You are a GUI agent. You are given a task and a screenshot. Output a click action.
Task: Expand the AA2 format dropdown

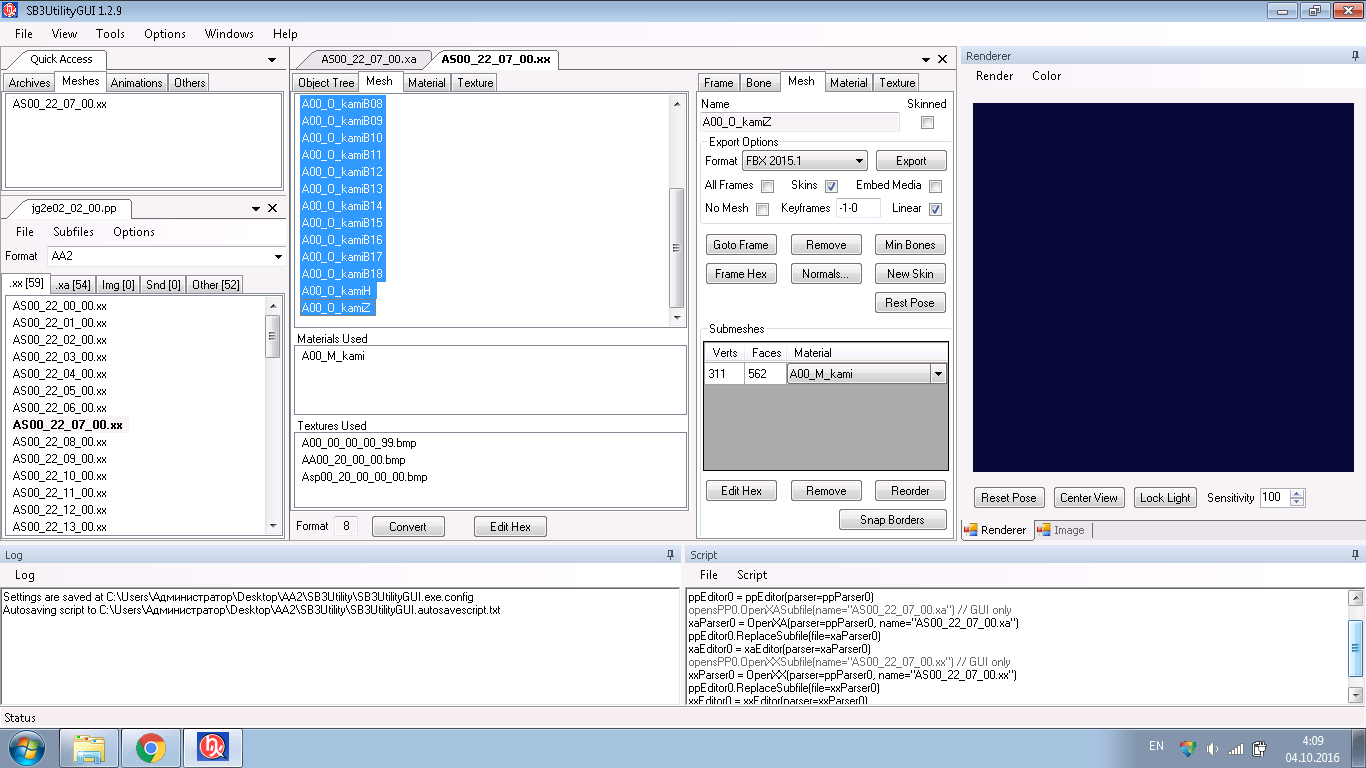277,257
